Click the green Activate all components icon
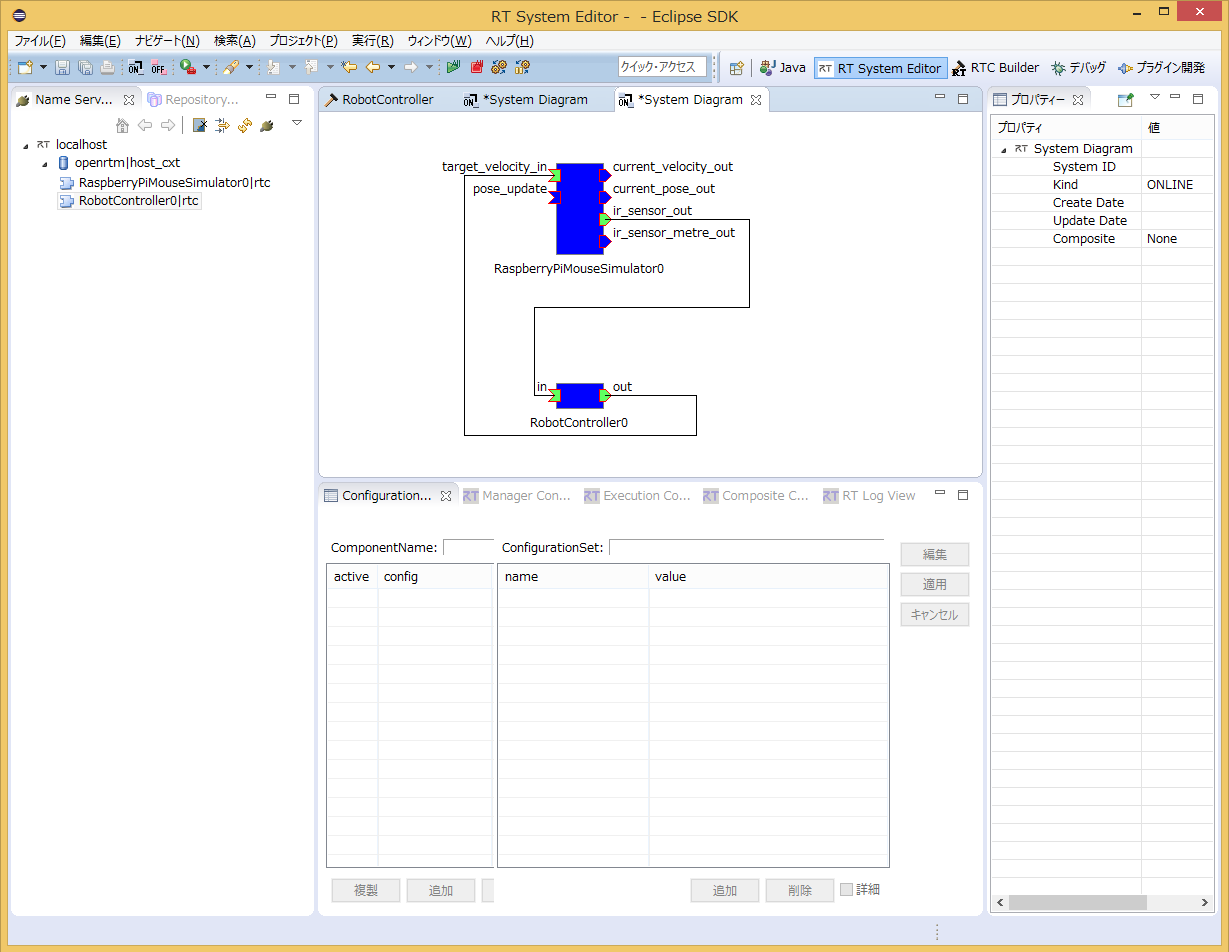1229x952 pixels. point(454,68)
